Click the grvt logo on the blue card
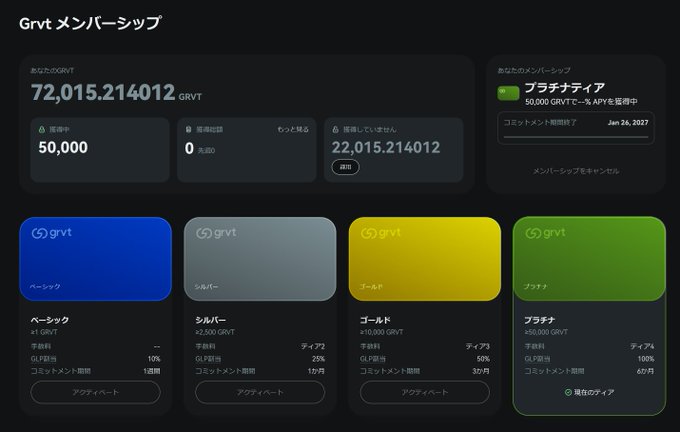The height and width of the screenshot is (432, 680). tap(52, 233)
